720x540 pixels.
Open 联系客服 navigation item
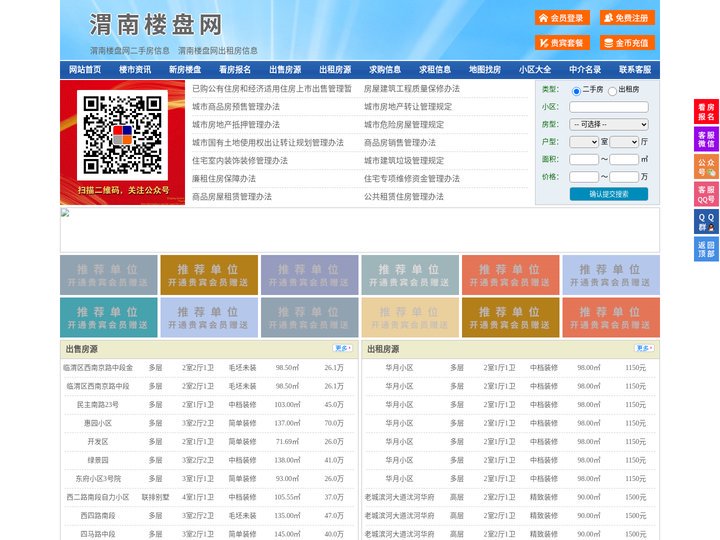tap(635, 70)
